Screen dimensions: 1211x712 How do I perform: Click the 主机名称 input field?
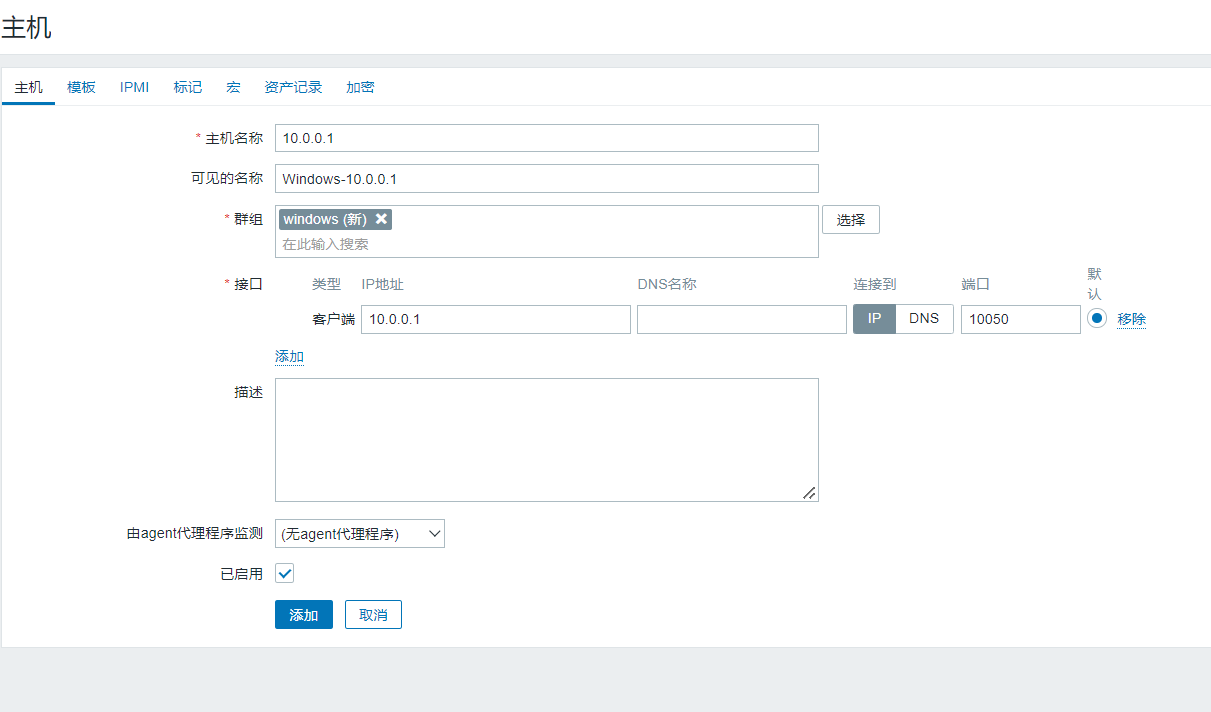point(546,138)
